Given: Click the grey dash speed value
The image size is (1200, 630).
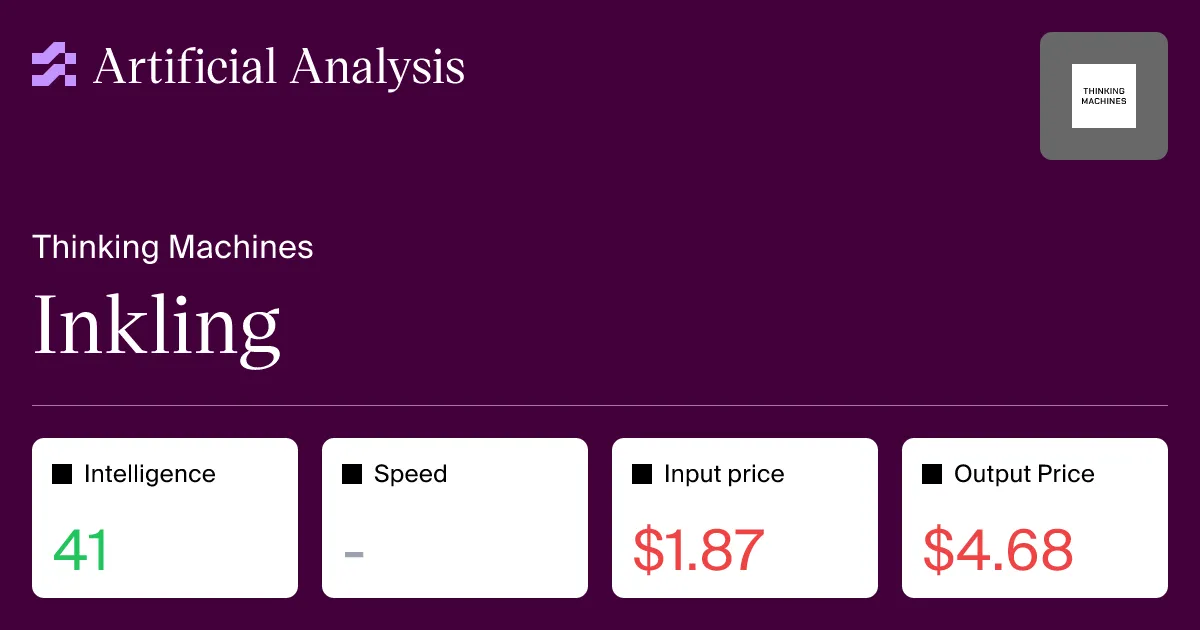Looking at the screenshot, I should tap(353, 552).
